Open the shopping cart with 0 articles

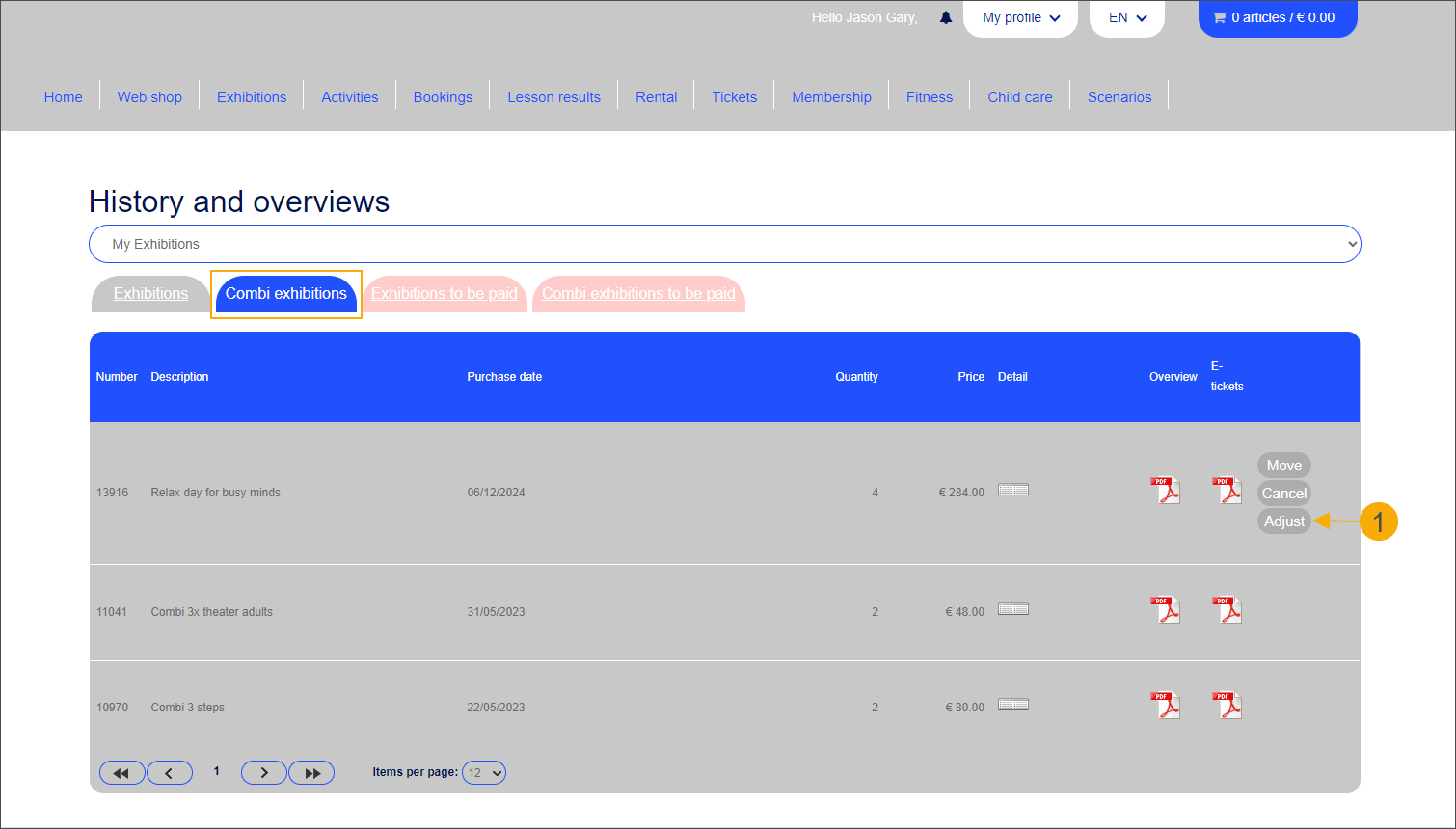coord(1277,18)
